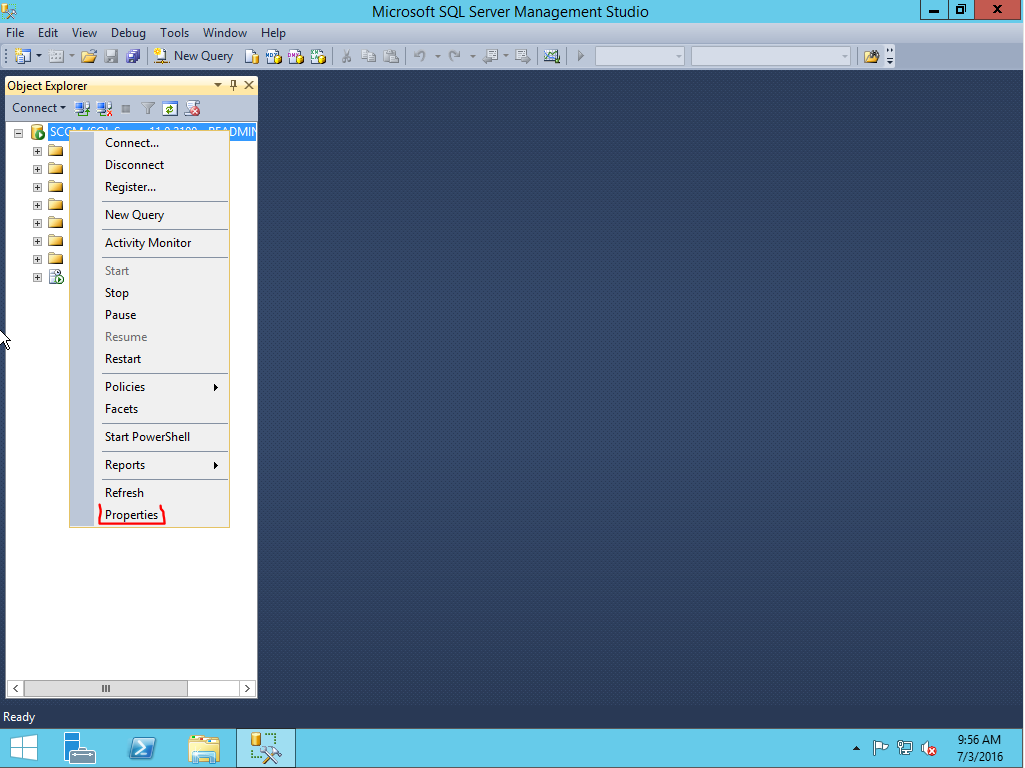The width and height of the screenshot is (1025, 768).
Task: Open the Window menu
Action: (x=225, y=33)
